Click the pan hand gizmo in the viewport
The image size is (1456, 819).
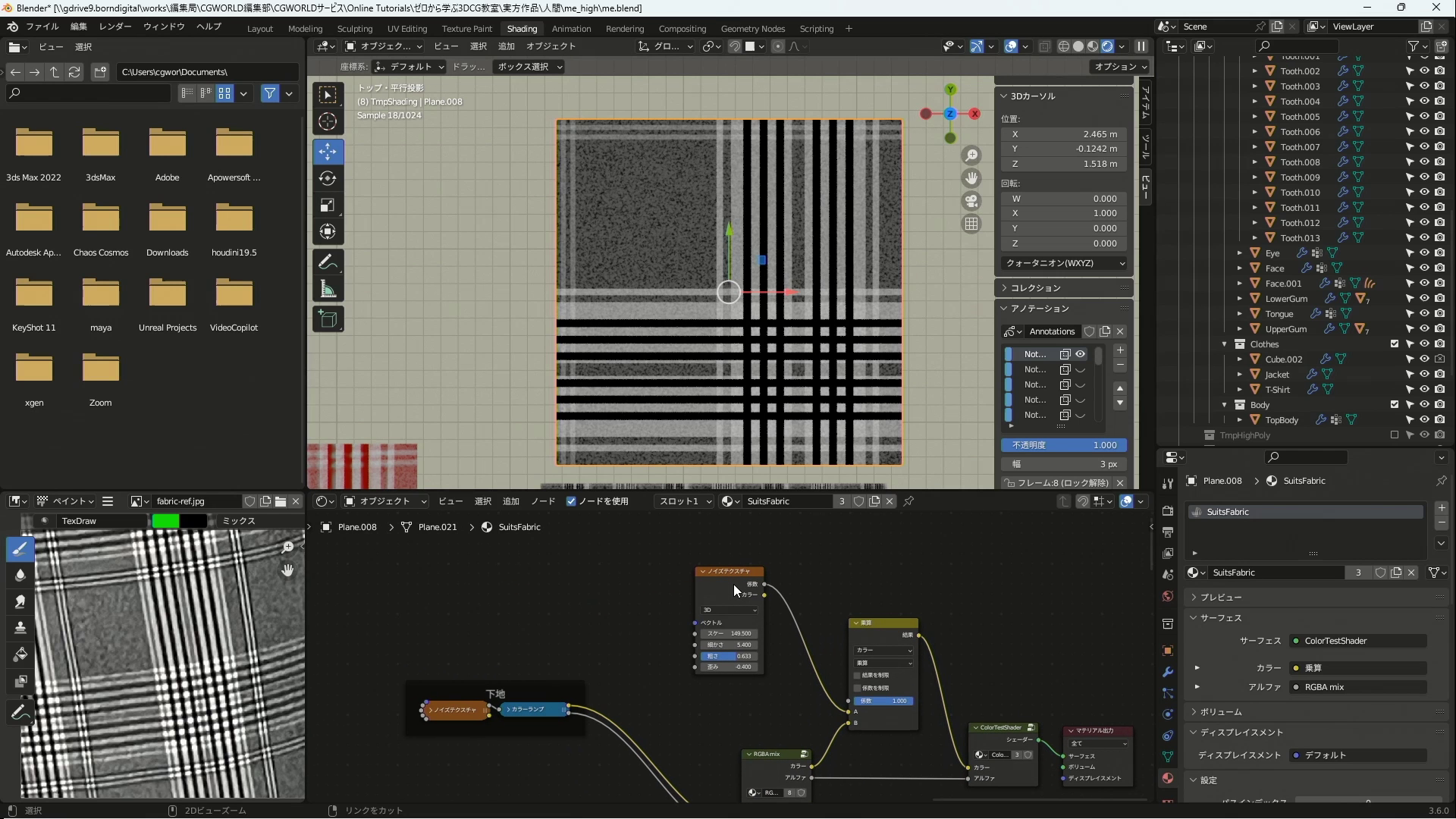(971, 178)
